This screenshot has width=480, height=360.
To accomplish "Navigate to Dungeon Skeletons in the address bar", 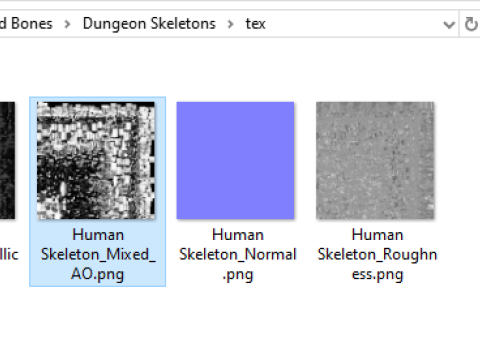I will click(x=149, y=24).
